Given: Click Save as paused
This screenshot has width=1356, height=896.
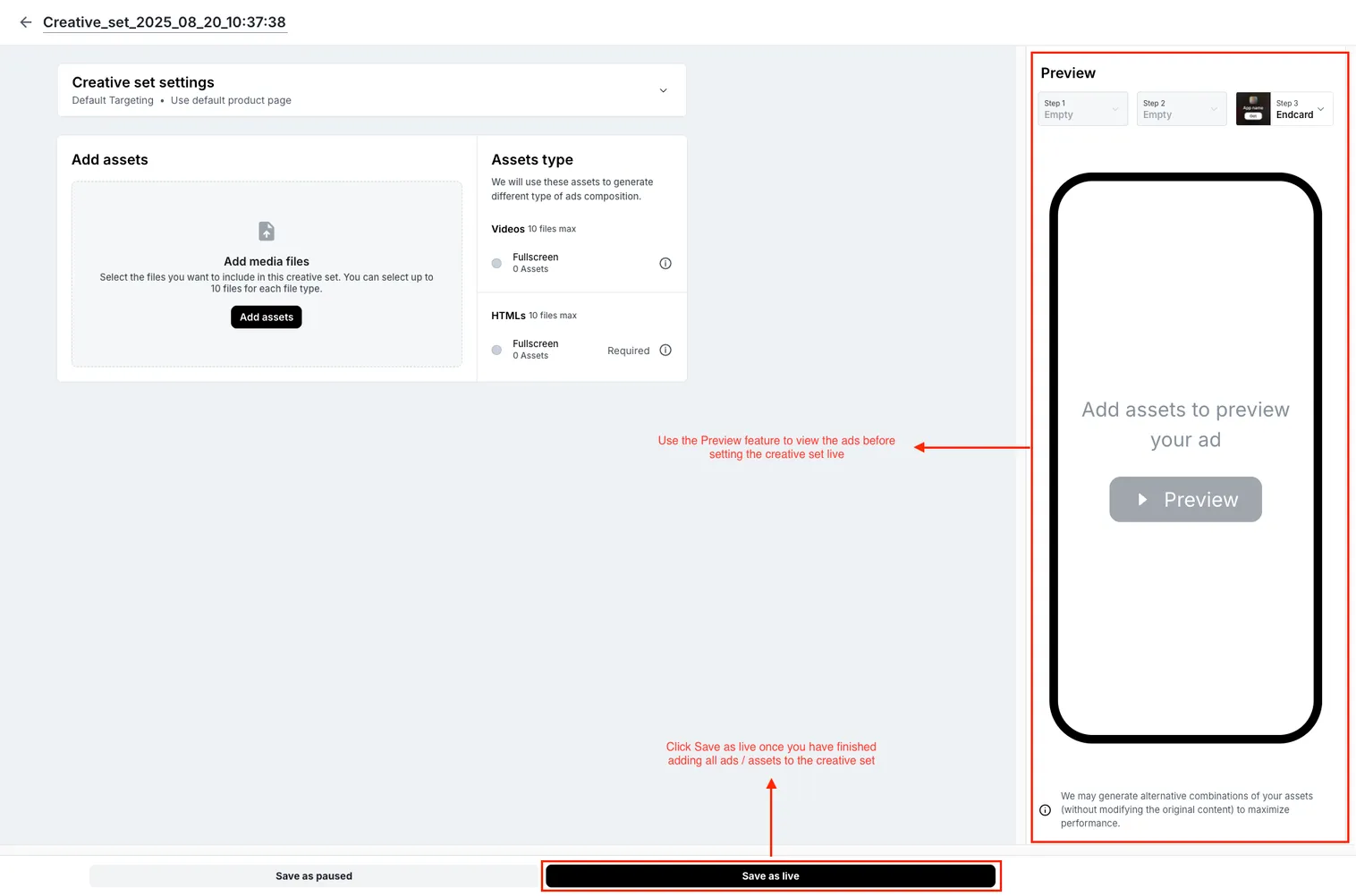Looking at the screenshot, I should (x=314, y=875).
